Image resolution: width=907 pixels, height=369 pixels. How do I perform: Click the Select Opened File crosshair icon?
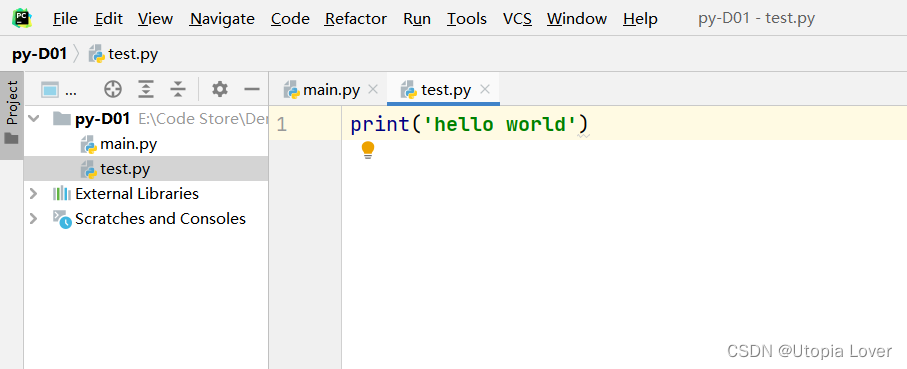click(x=113, y=89)
